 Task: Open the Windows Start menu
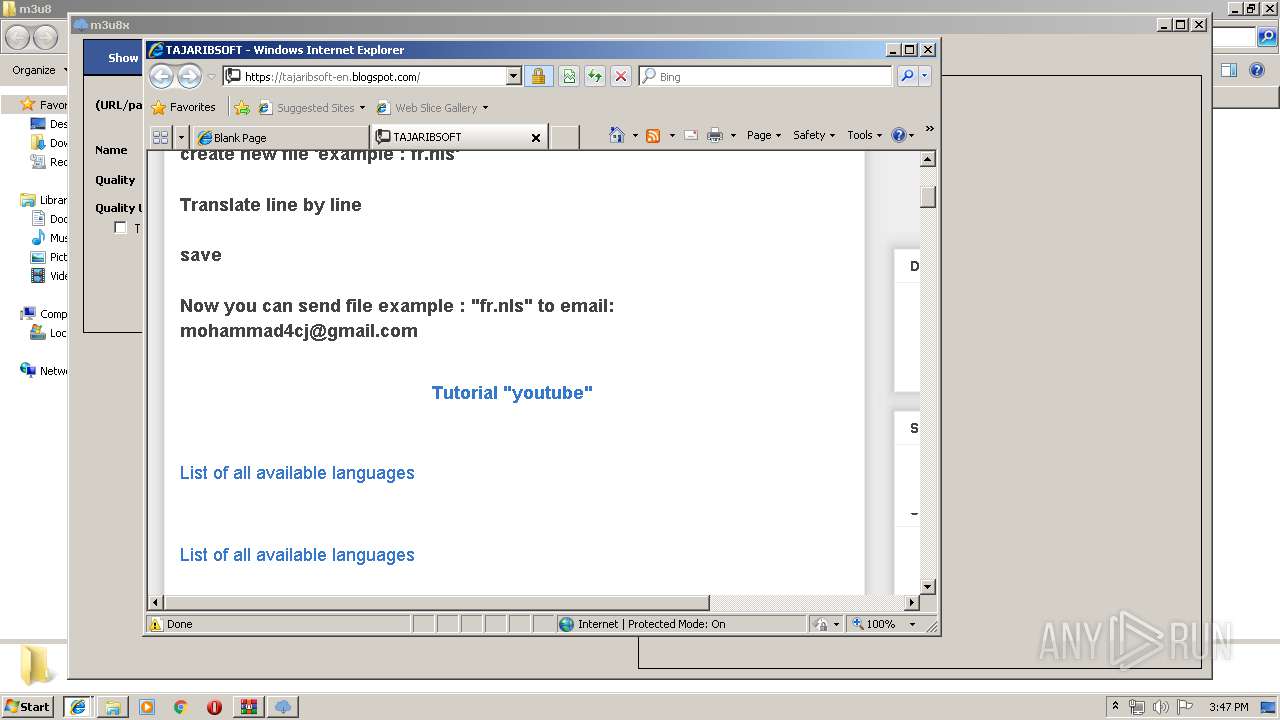(28, 706)
